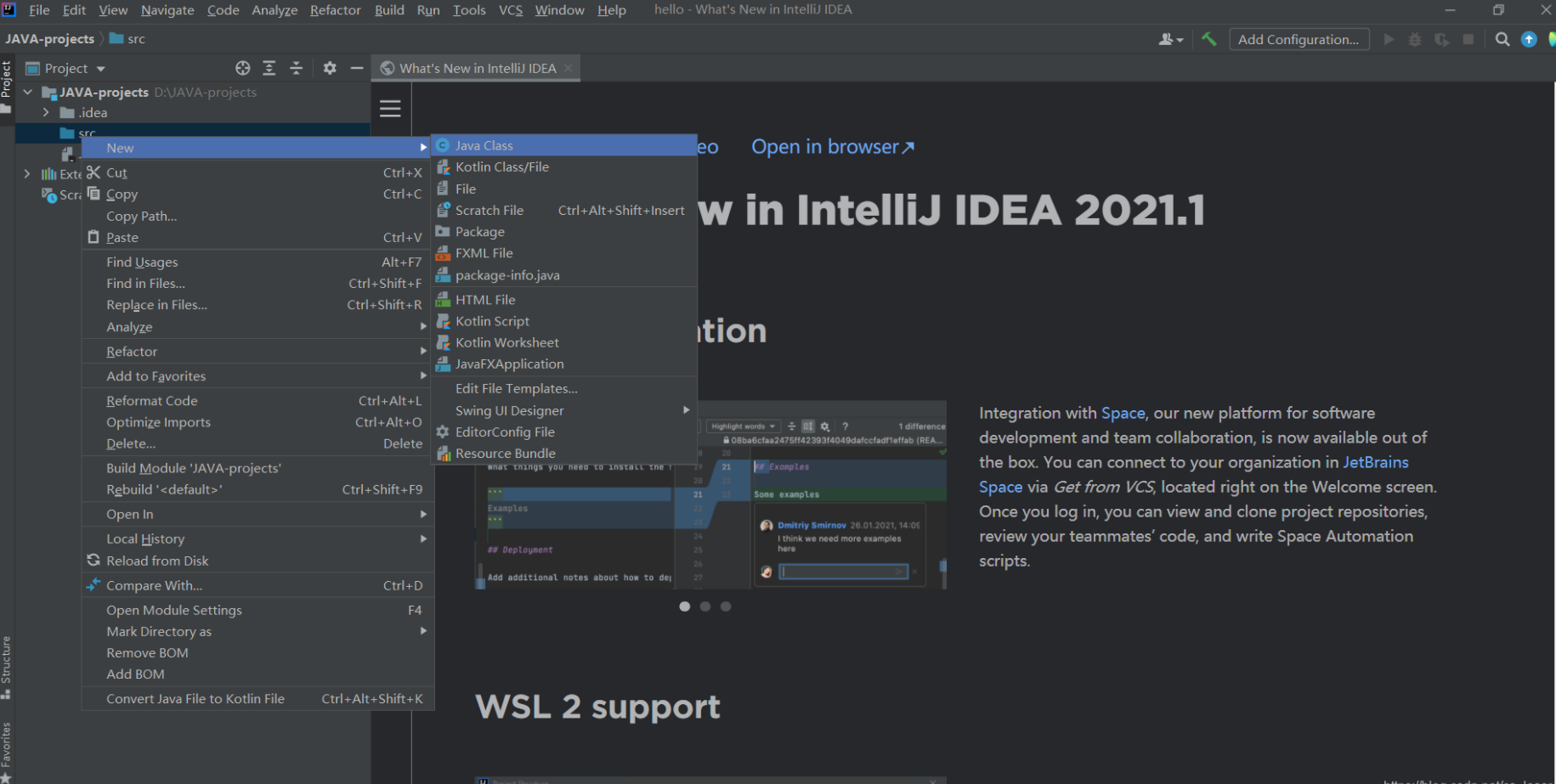
Task: Open the Tools menu
Action: click(469, 10)
